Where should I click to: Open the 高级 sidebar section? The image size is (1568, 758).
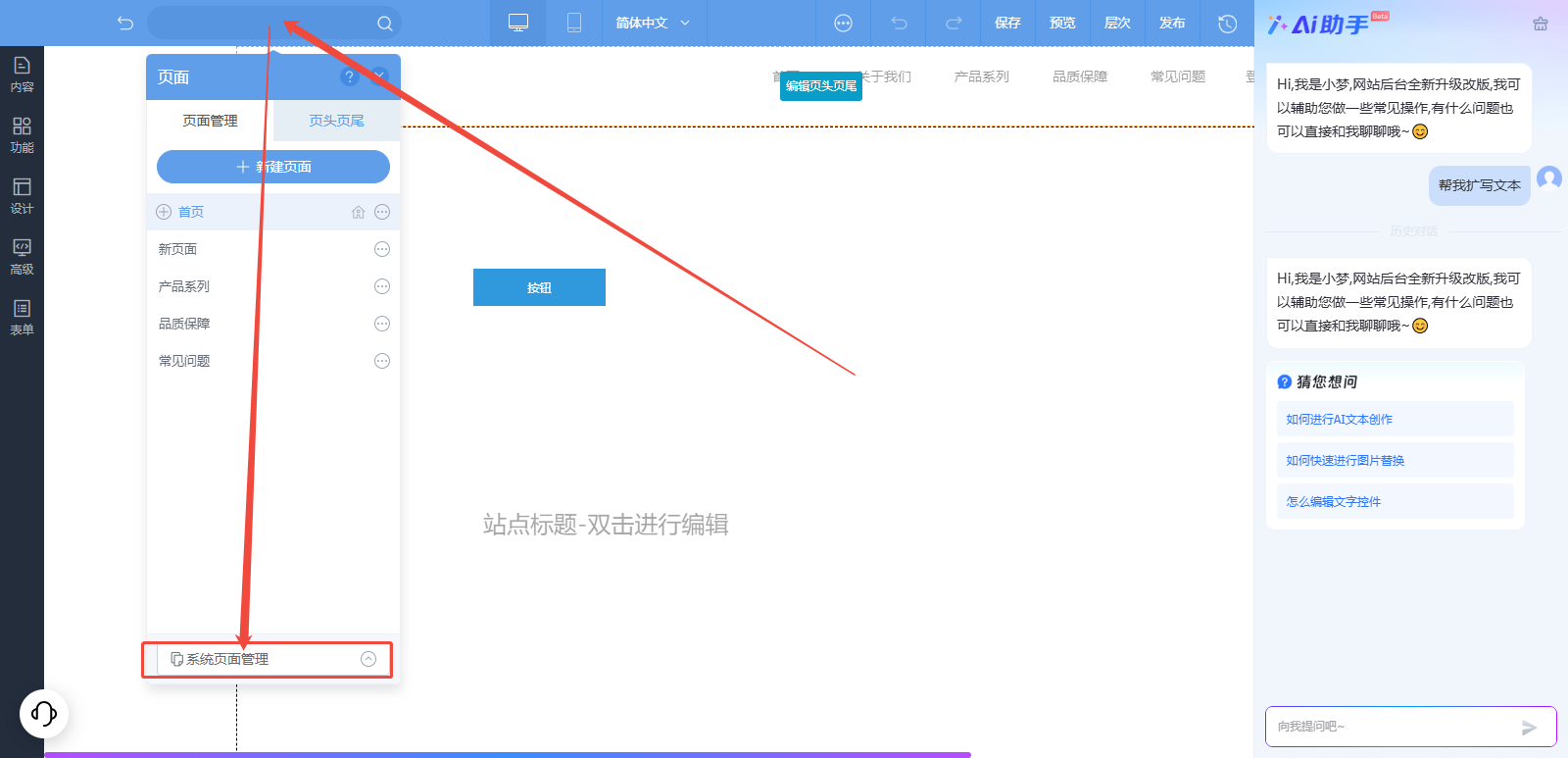(22, 257)
